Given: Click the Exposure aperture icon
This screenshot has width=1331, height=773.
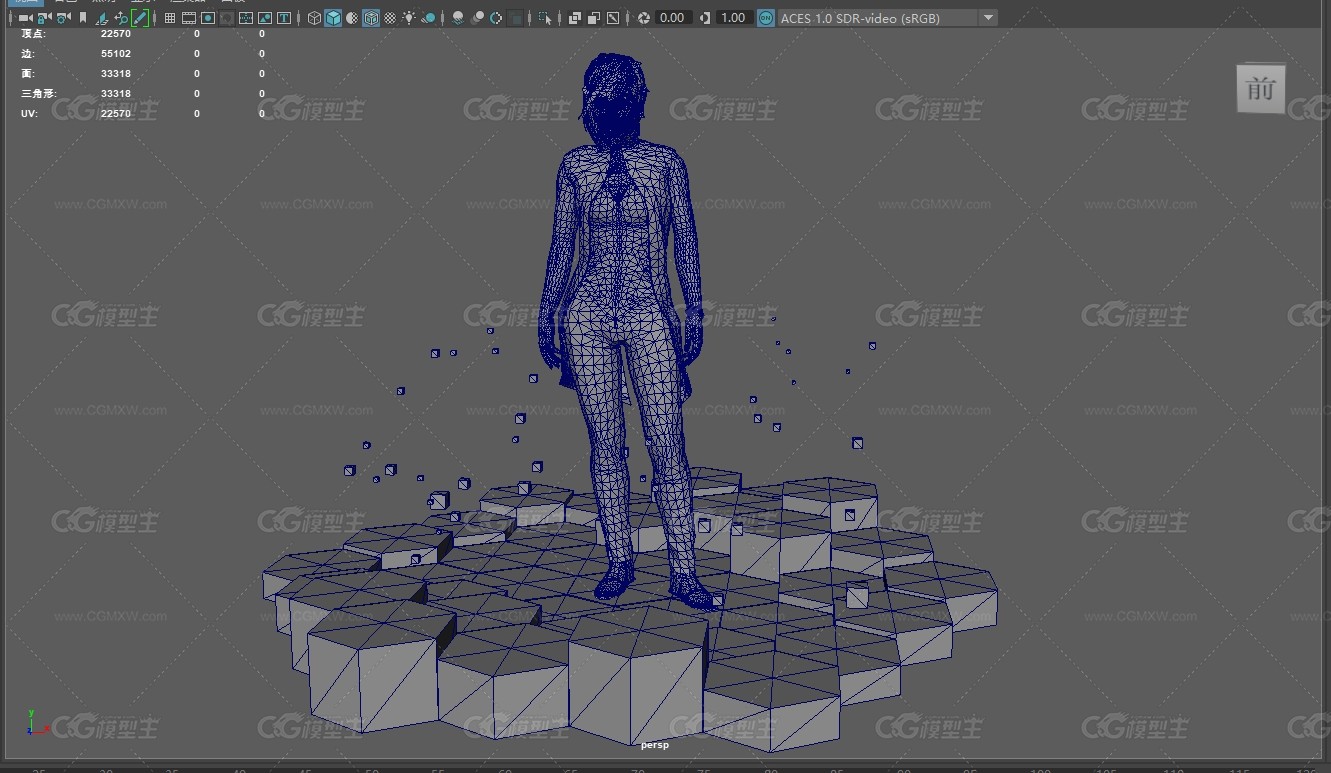Looking at the screenshot, I should tap(644, 18).
